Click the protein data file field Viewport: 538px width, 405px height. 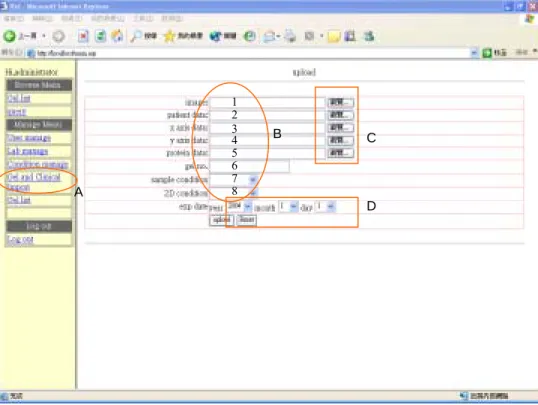[x=267, y=153]
